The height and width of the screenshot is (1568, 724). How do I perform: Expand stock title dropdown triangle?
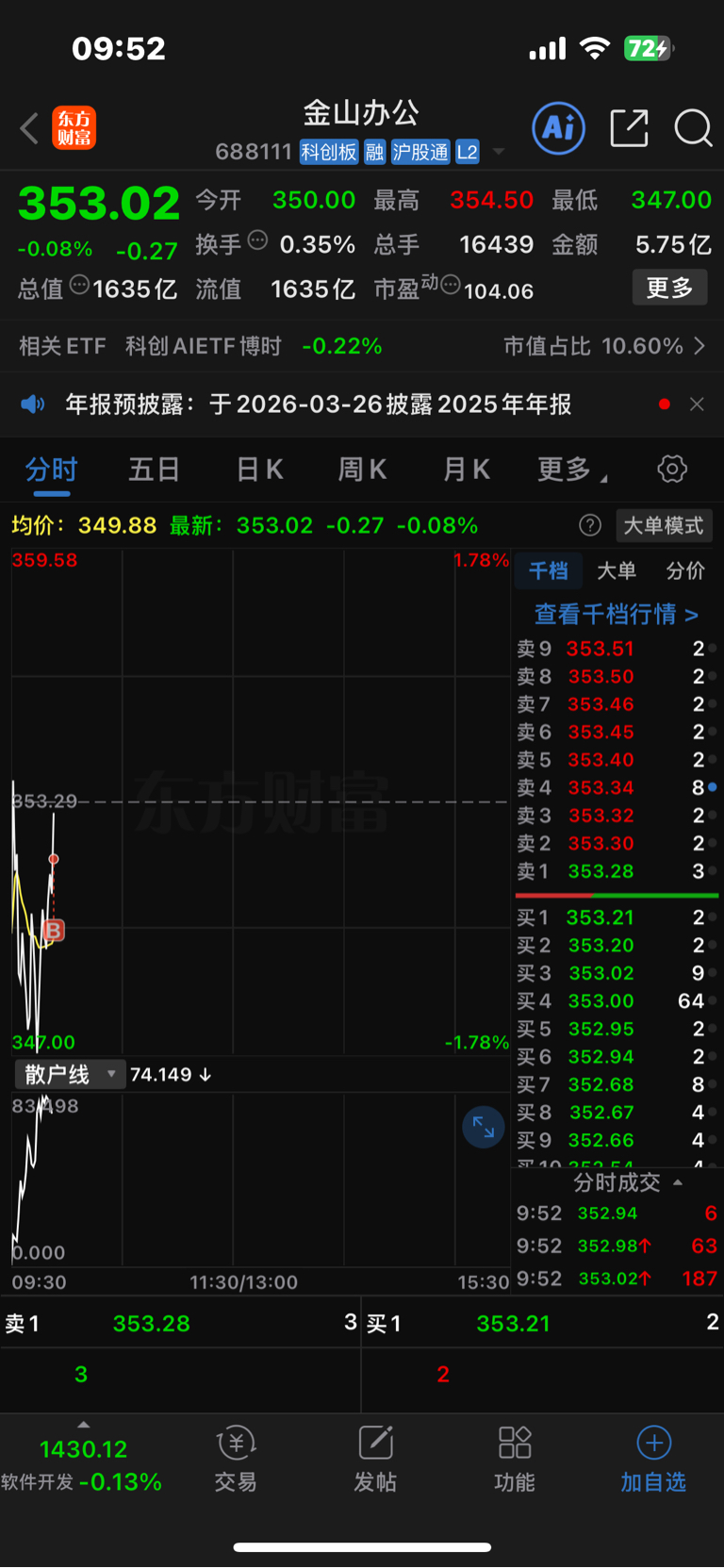click(x=499, y=153)
